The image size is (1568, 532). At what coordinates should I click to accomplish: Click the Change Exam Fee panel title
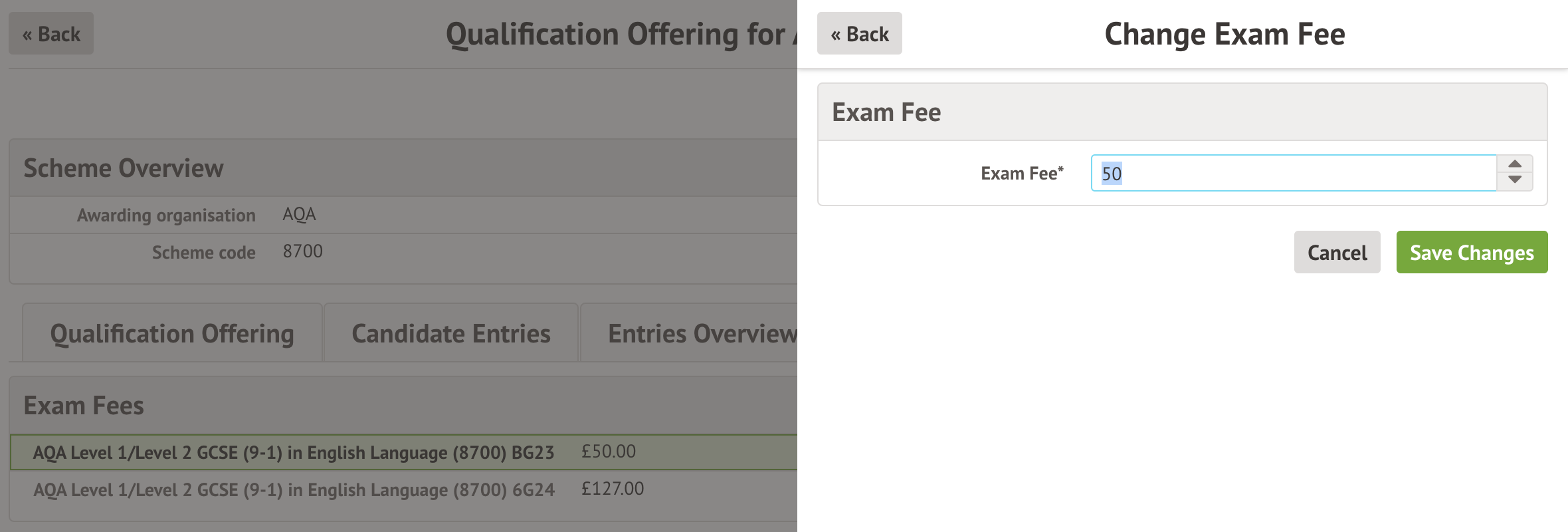pyautogui.click(x=1225, y=35)
